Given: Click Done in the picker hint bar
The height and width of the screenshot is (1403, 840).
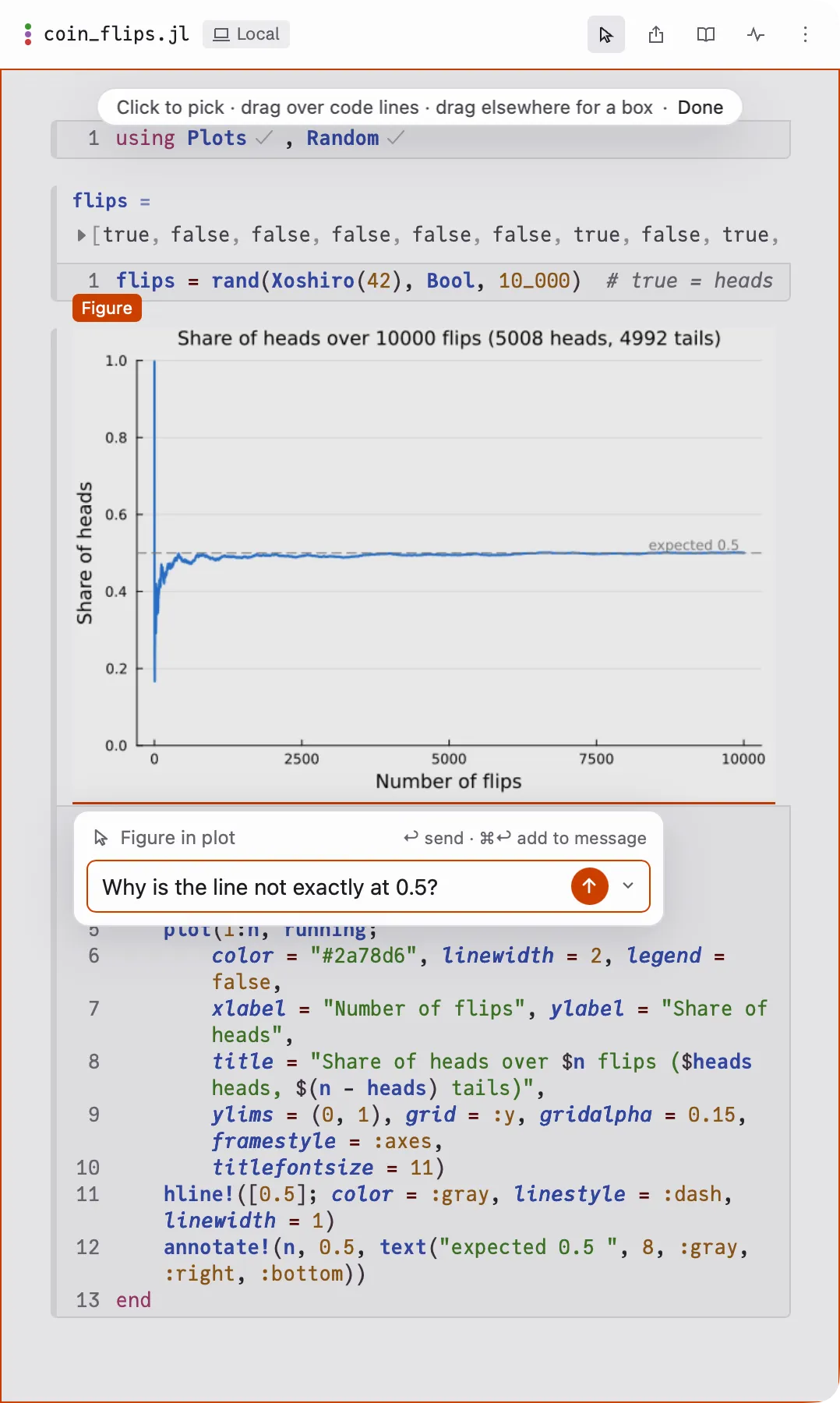Looking at the screenshot, I should (701, 108).
